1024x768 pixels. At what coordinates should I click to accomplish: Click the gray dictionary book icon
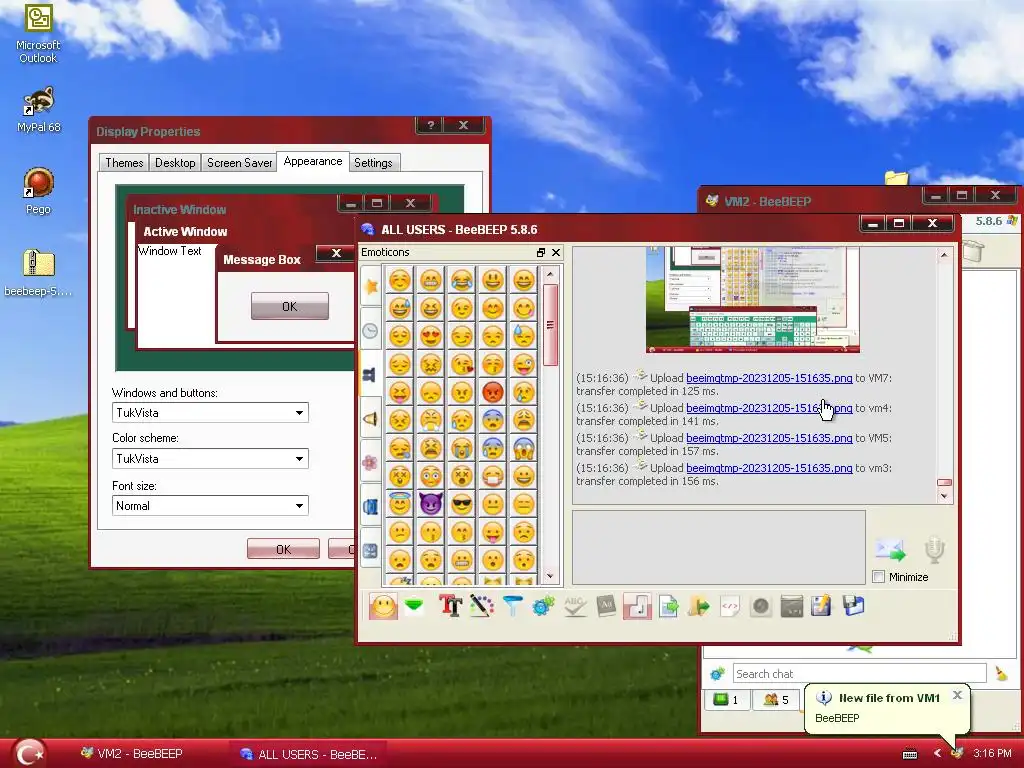coord(606,607)
